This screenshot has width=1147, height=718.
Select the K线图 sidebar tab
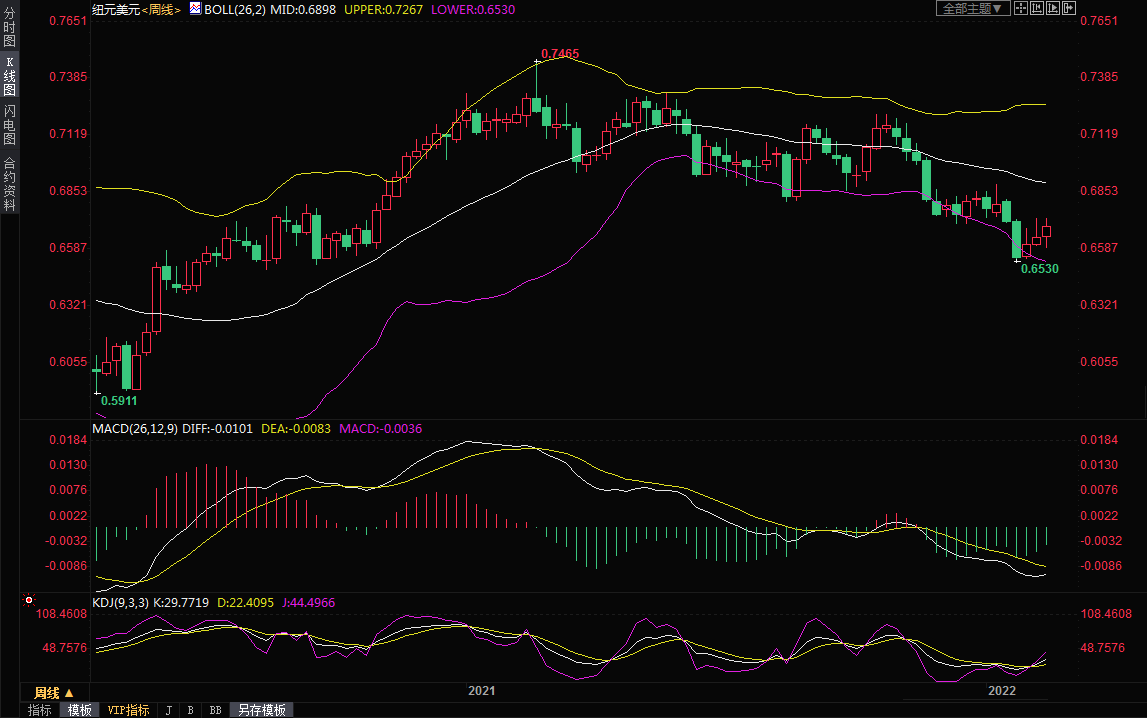9,76
